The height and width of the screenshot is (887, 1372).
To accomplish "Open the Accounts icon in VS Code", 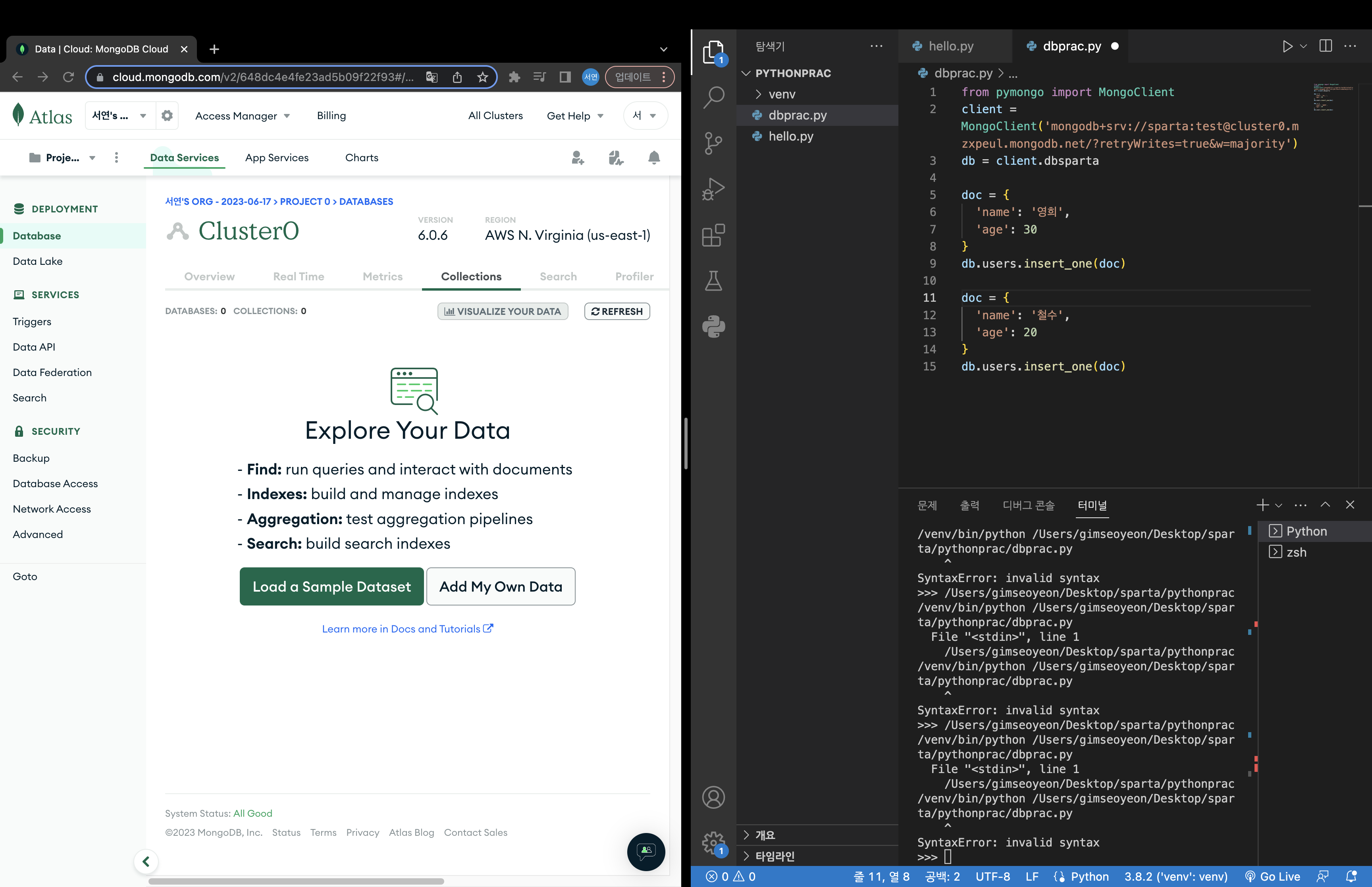I will point(714,797).
